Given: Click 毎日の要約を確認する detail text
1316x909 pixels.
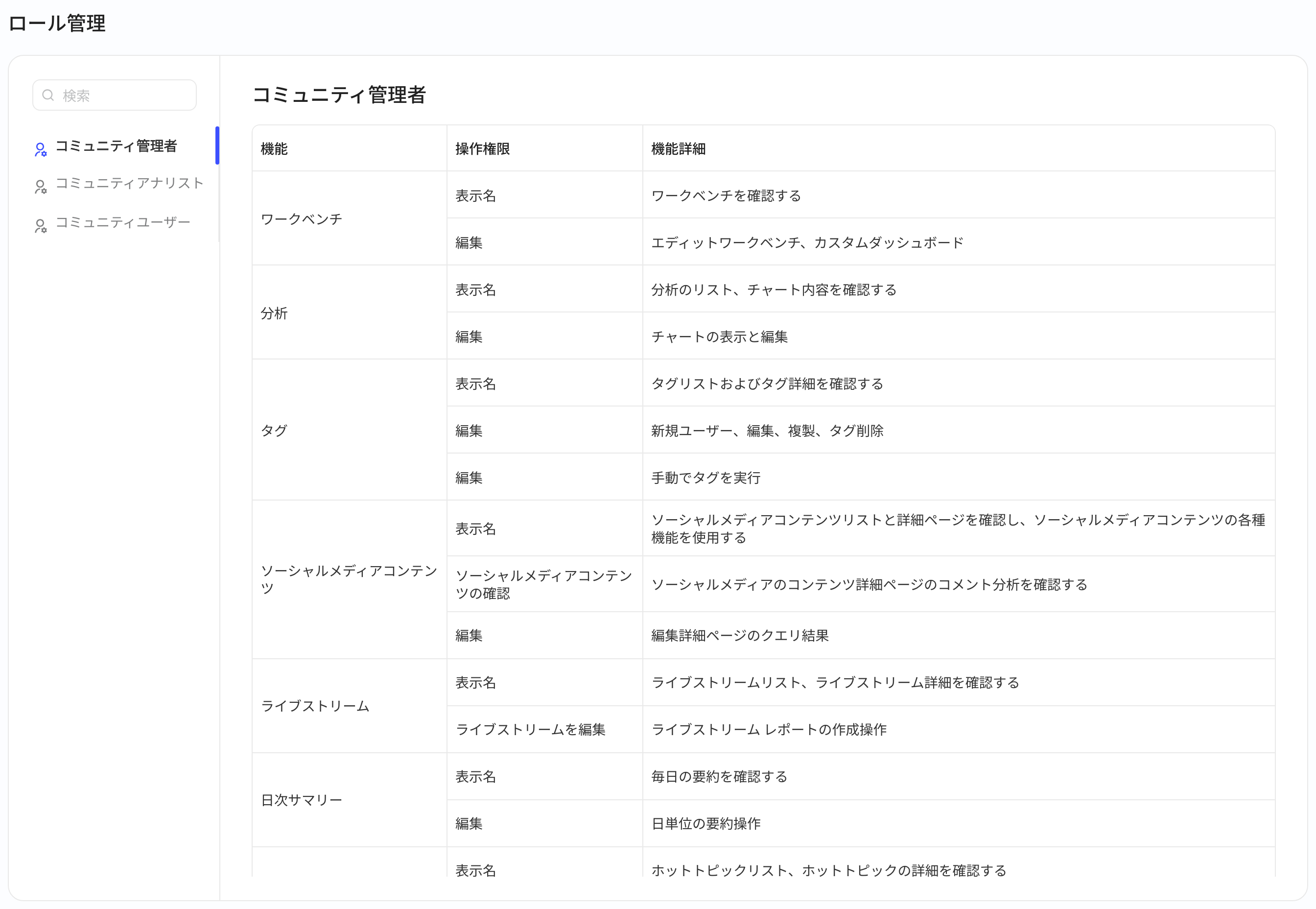Looking at the screenshot, I should click(720, 776).
